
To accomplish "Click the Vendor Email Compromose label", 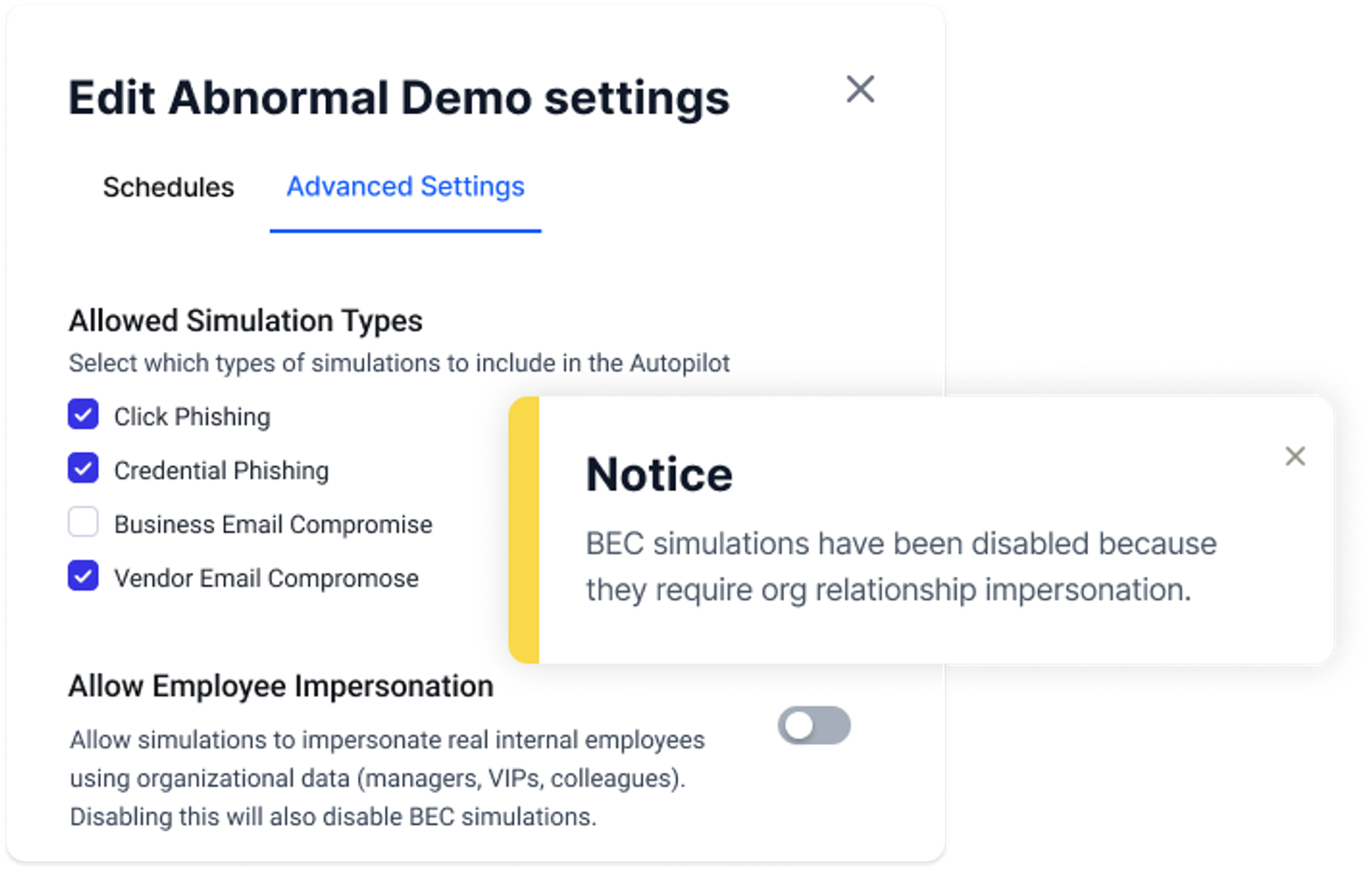I will pyautogui.click(x=266, y=579).
